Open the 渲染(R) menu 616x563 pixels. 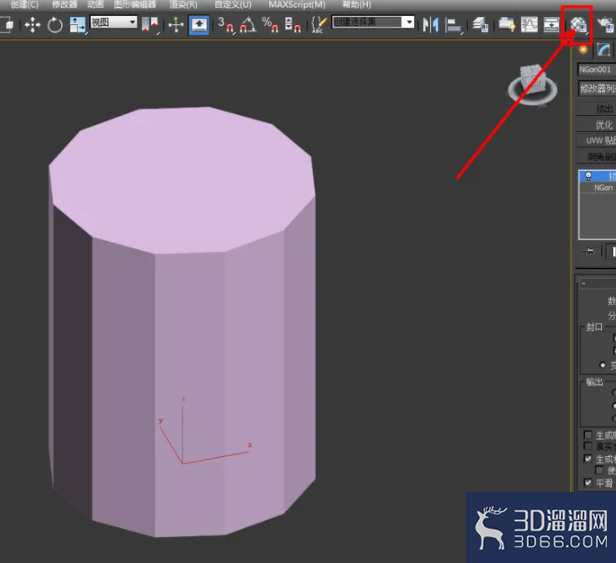pyautogui.click(x=183, y=5)
